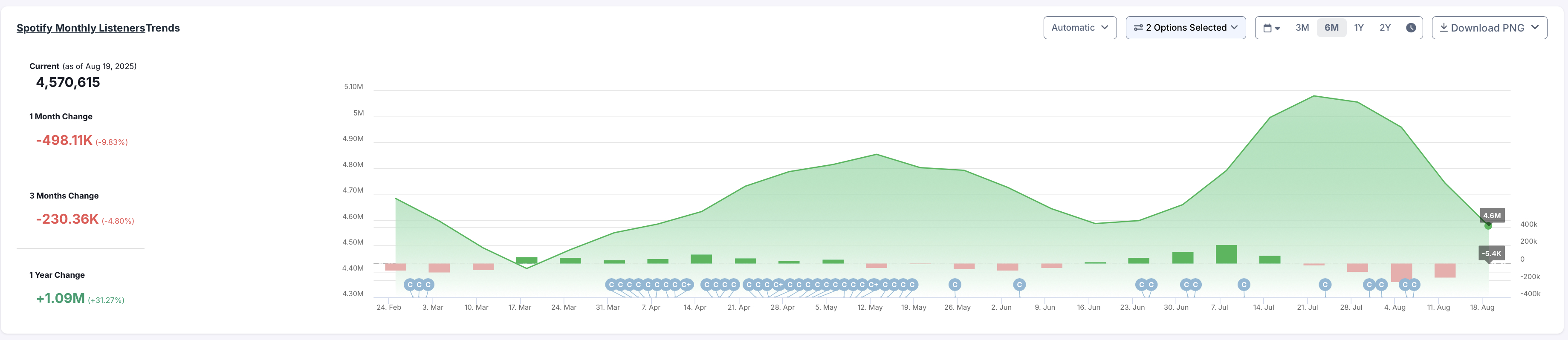
Task: Open the calendar date picker
Action: pyautogui.click(x=1272, y=28)
